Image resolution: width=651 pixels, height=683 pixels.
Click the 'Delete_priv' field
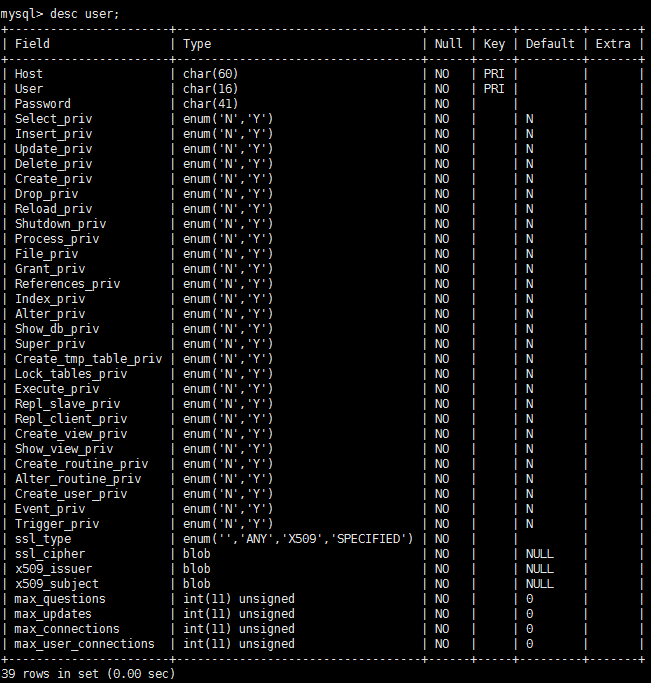click(x=54, y=164)
